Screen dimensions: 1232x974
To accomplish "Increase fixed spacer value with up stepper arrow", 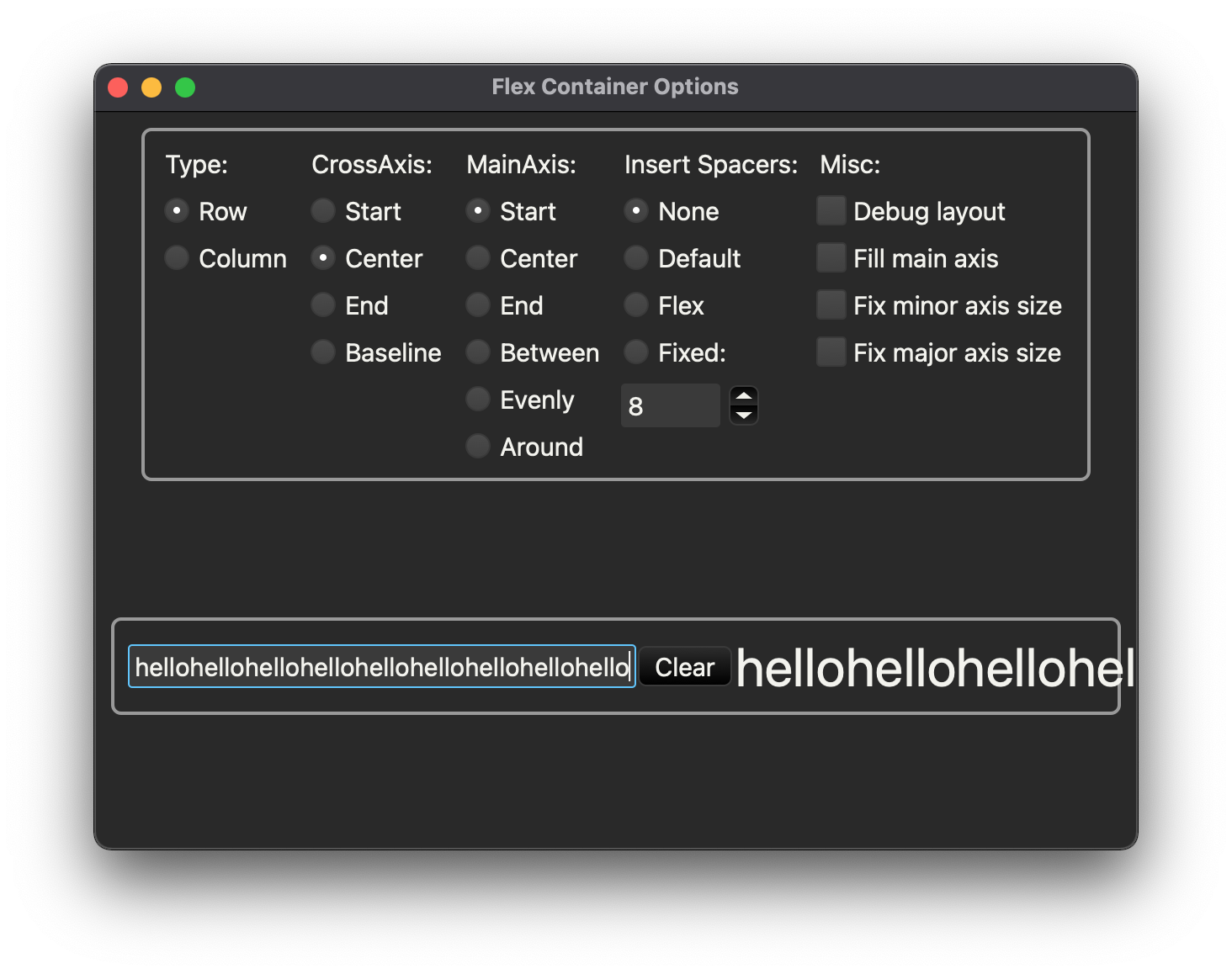I will coord(744,395).
